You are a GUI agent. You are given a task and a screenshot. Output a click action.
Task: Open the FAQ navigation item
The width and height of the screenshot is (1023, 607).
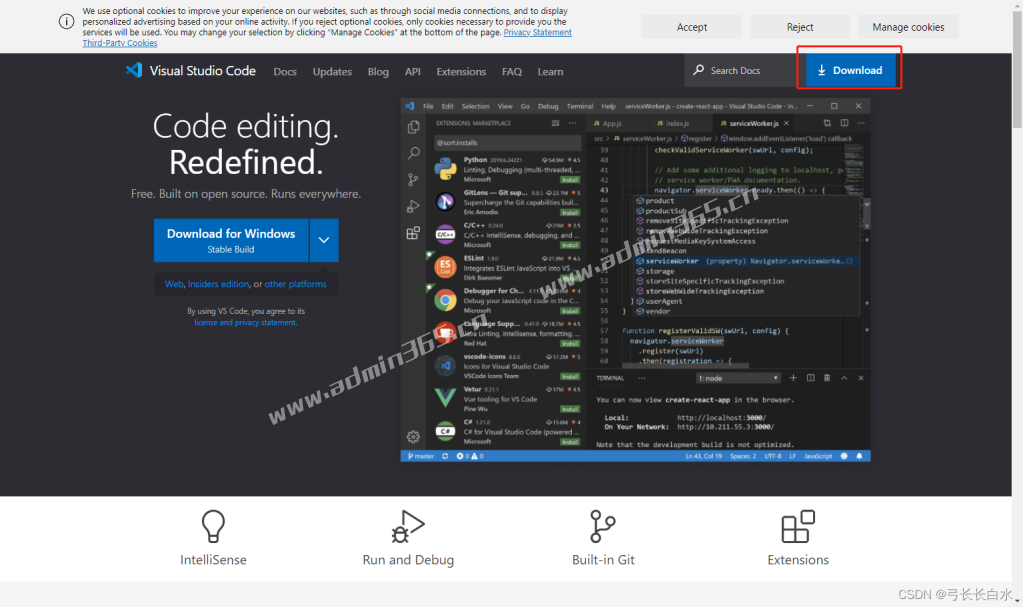(512, 72)
